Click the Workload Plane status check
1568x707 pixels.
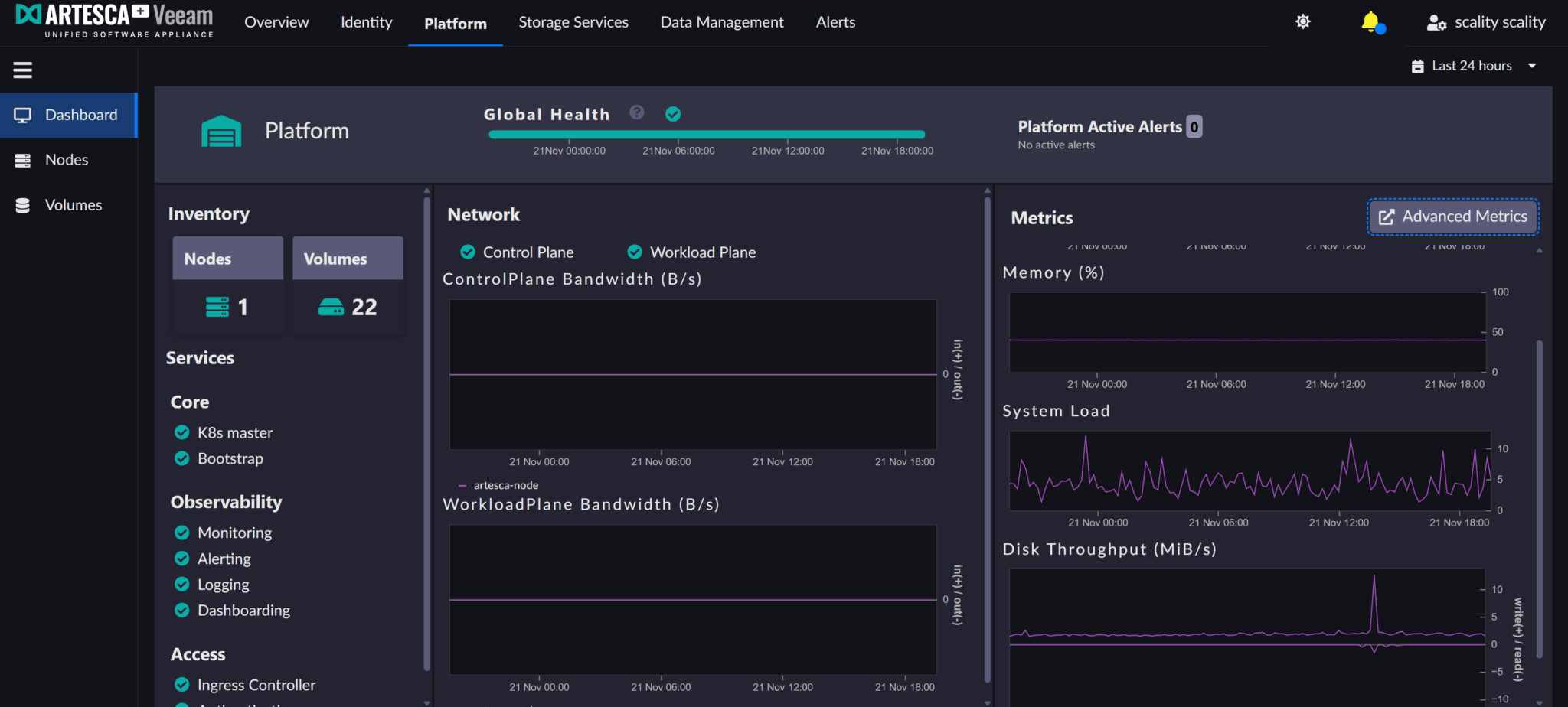point(635,252)
